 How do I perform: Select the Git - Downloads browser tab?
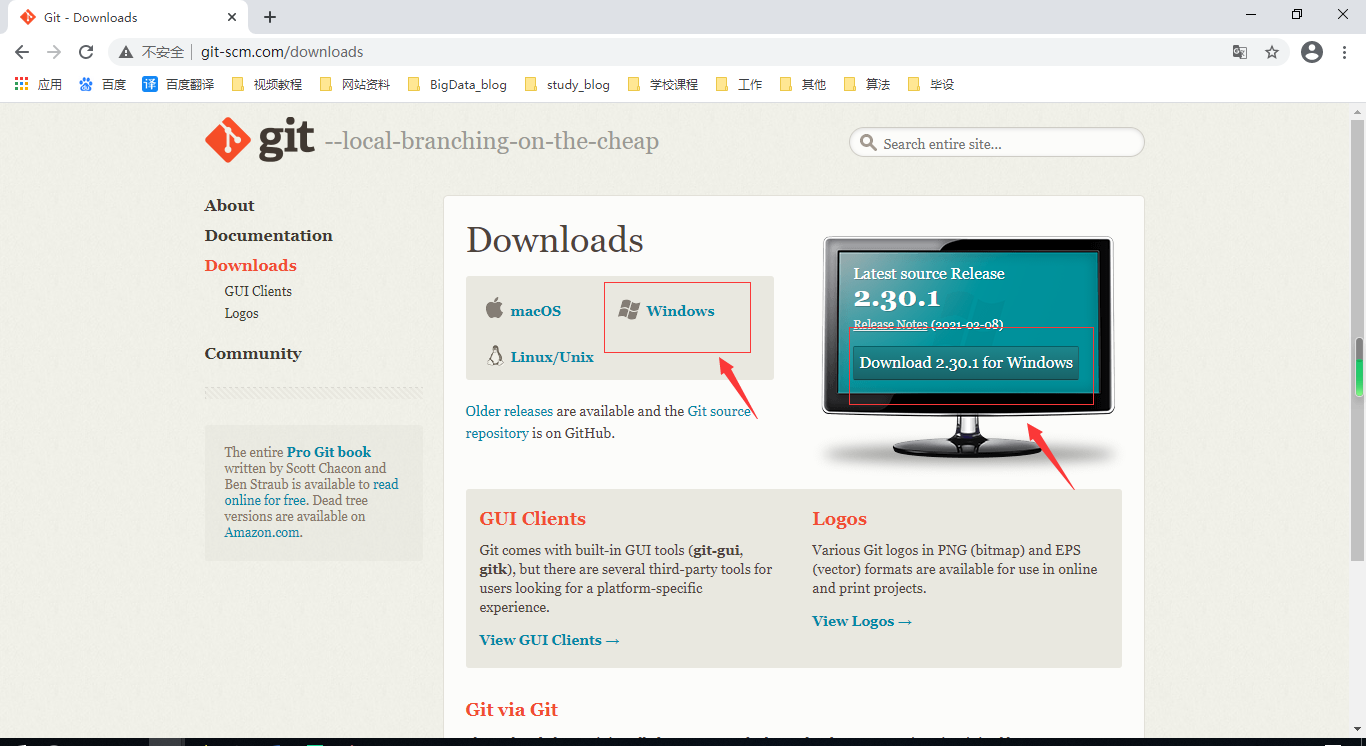click(x=128, y=17)
